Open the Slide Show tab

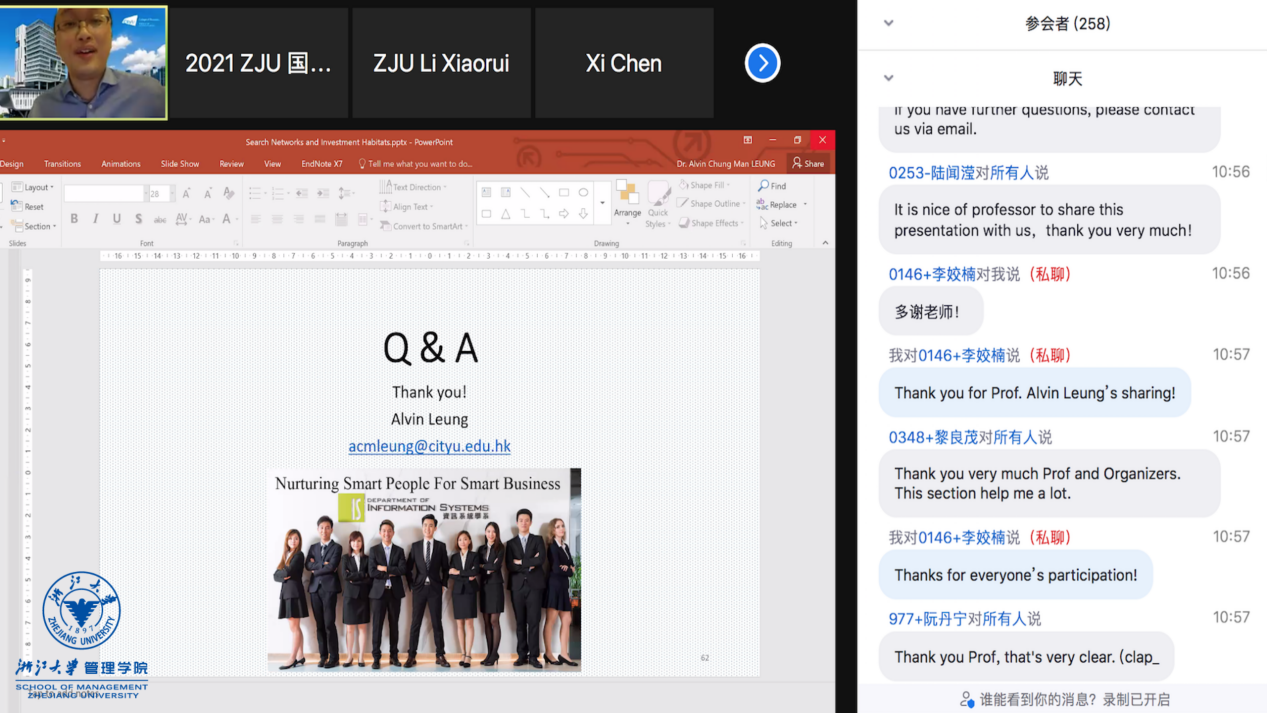pyautogui.click(x=180, y=164)
